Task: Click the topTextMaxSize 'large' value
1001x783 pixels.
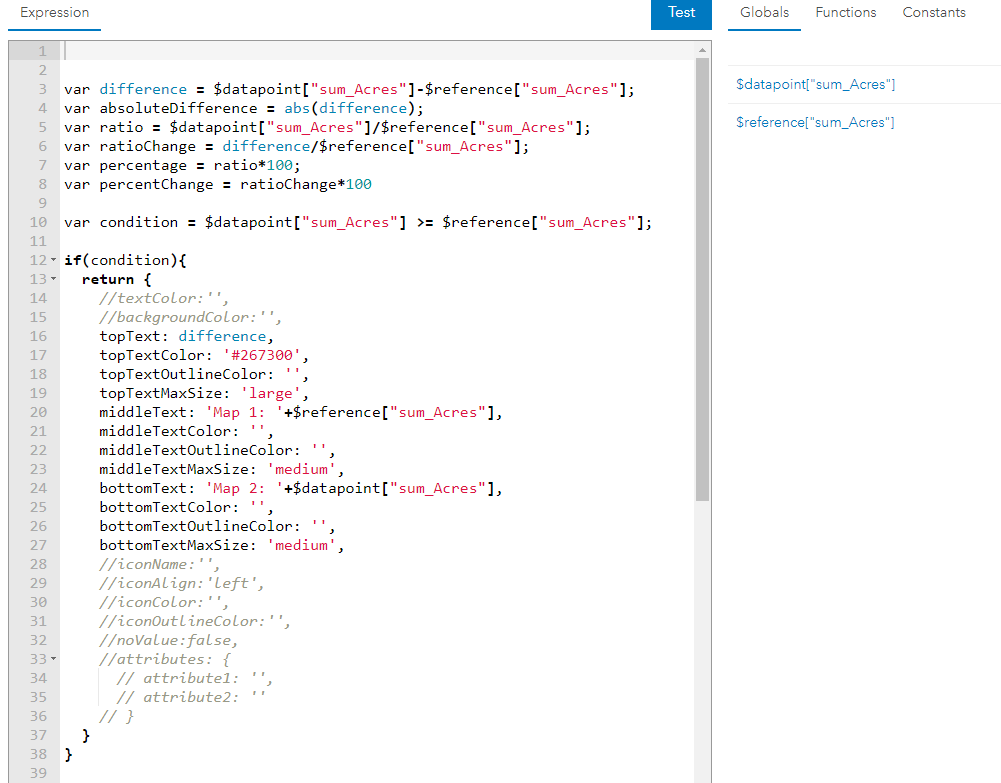Action: tap(271, 393)
